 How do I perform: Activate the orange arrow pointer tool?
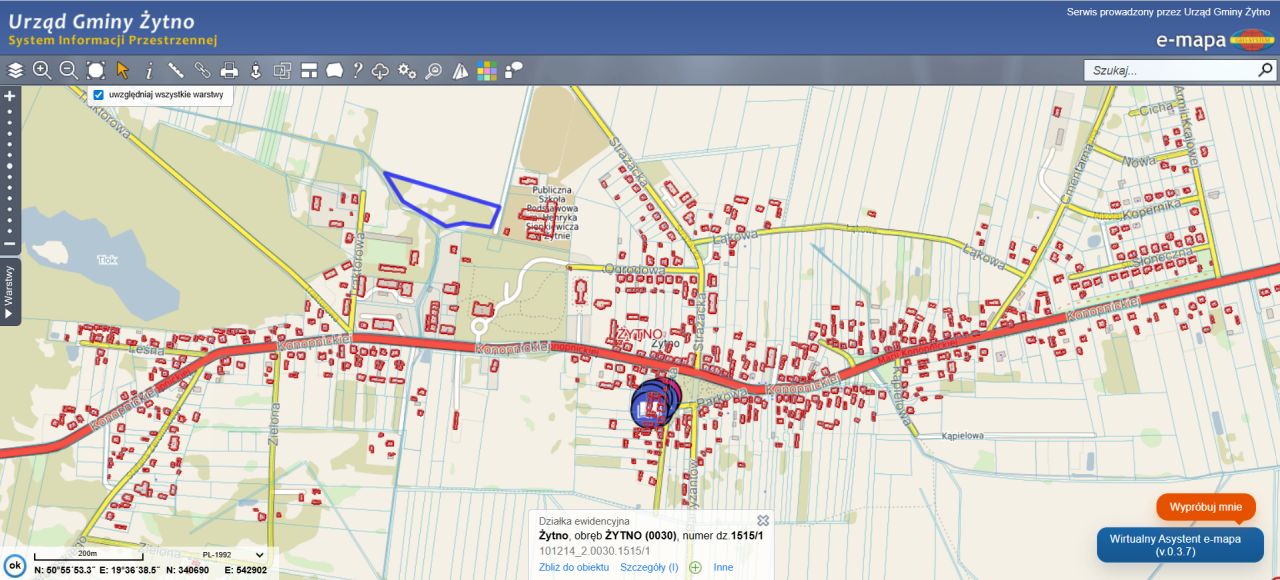(122, 70)
